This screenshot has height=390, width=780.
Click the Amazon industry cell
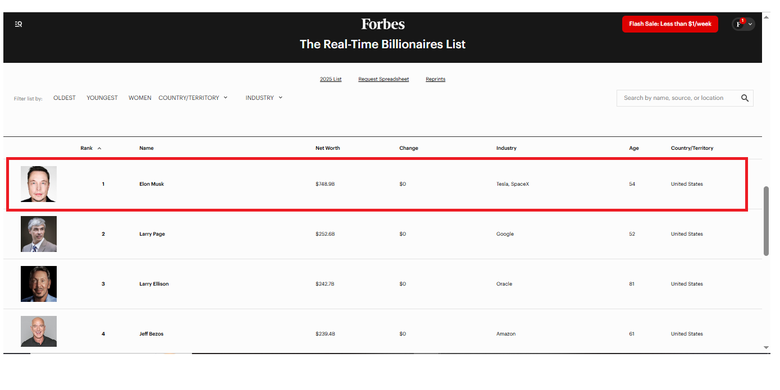coord(505,334)
